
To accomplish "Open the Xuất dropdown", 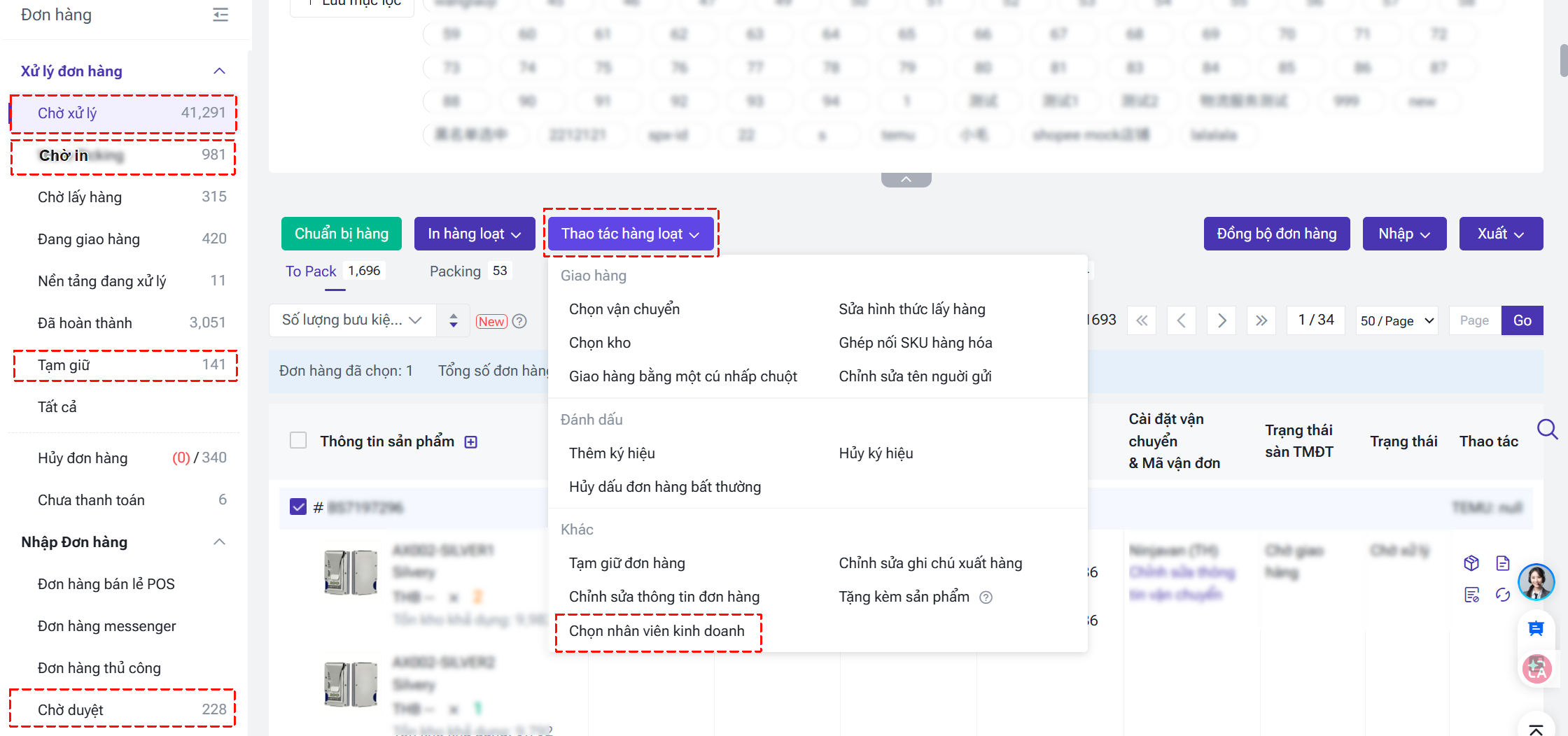I will pos(1501,234).
